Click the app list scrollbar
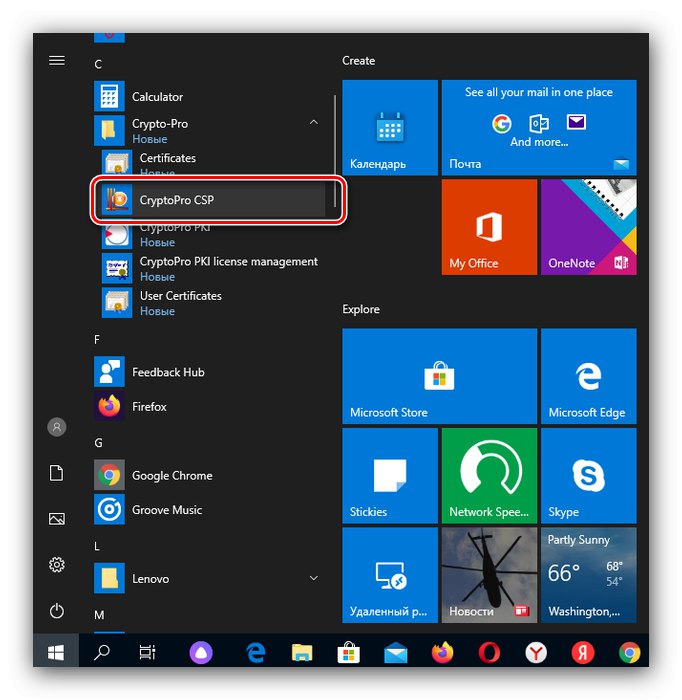 tap(334, 151)
